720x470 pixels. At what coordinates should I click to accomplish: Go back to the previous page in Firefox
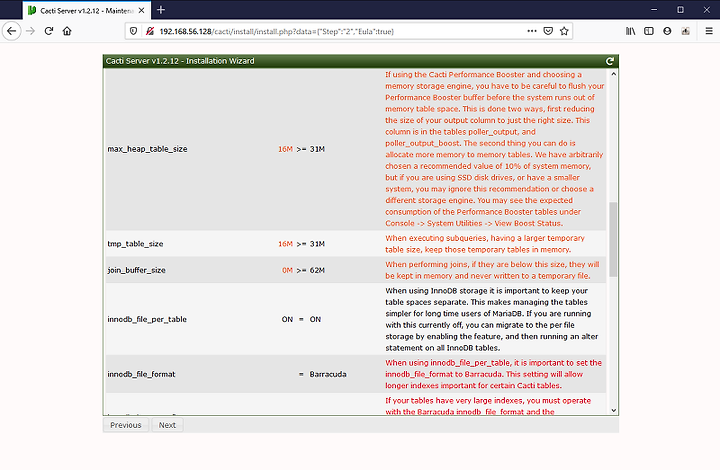(11, 31)
